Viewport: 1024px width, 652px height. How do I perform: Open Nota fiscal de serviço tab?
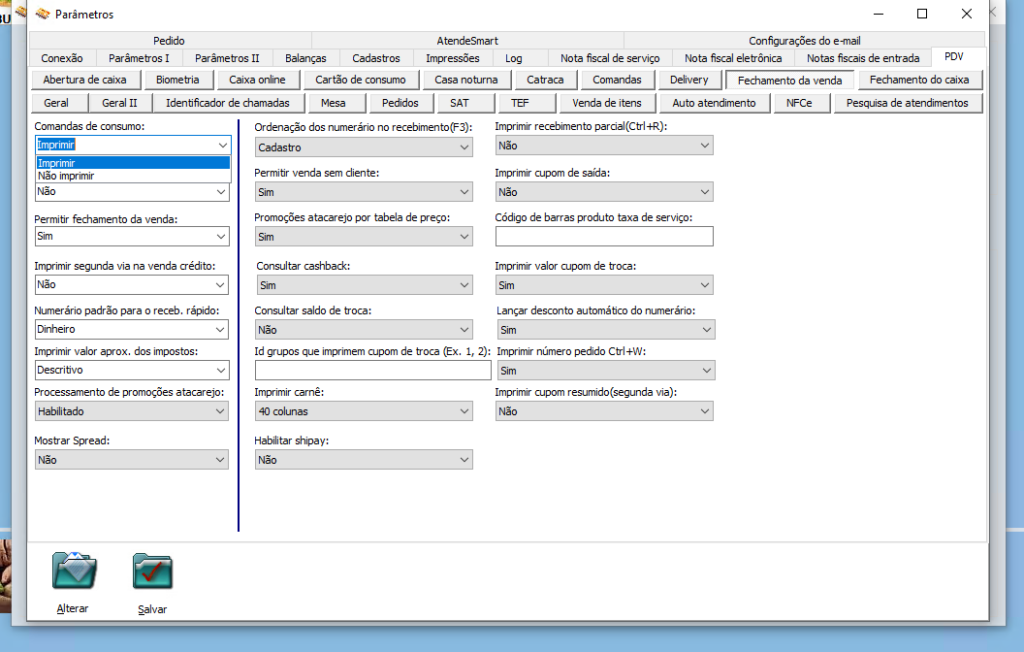(610, 58)
